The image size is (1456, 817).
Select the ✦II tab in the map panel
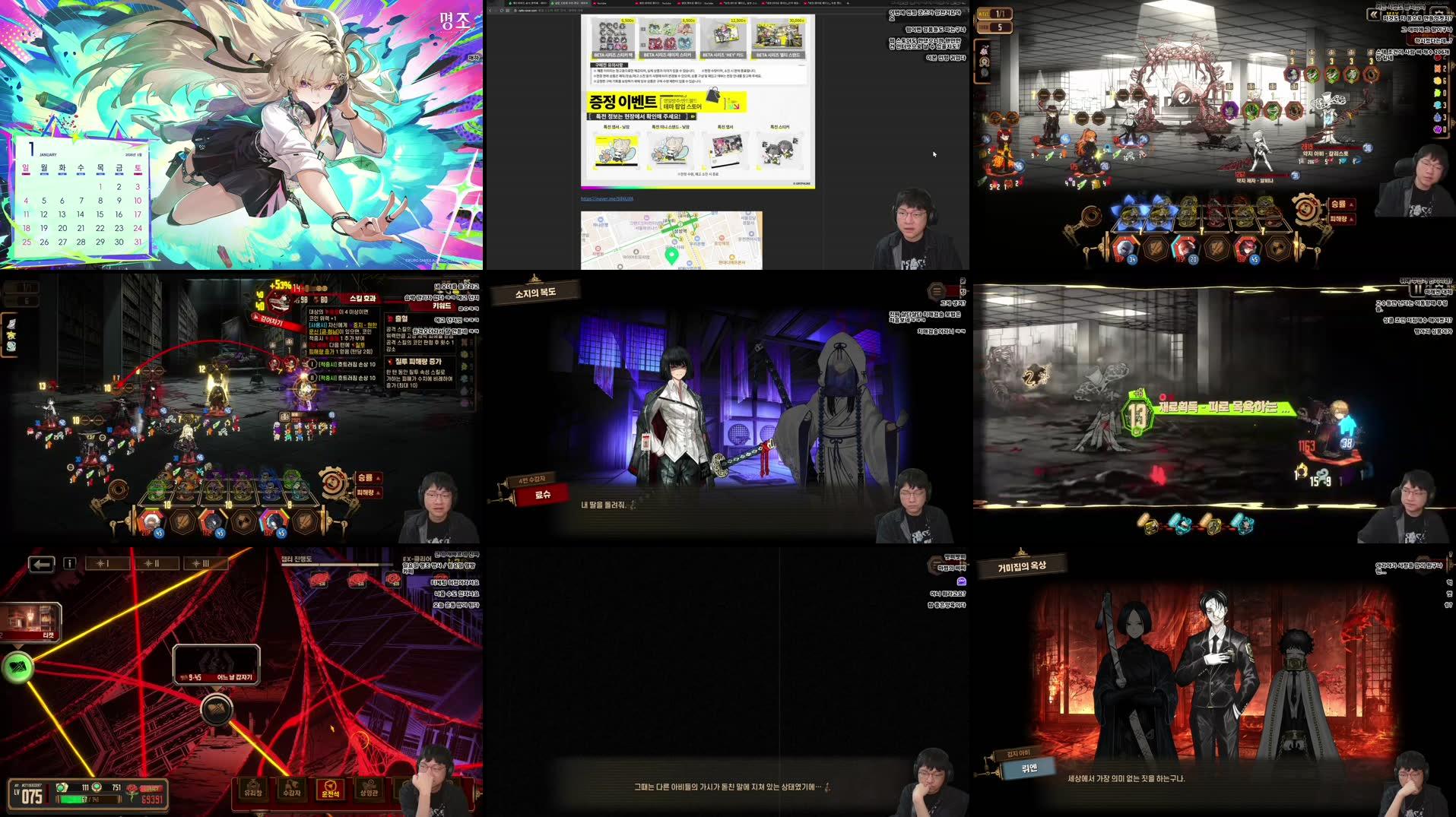click(151, 563)
